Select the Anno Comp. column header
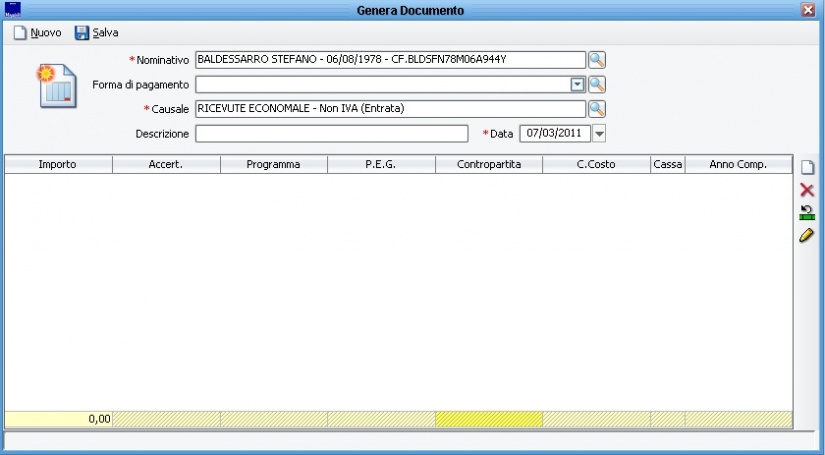 (x=737, y=165)
